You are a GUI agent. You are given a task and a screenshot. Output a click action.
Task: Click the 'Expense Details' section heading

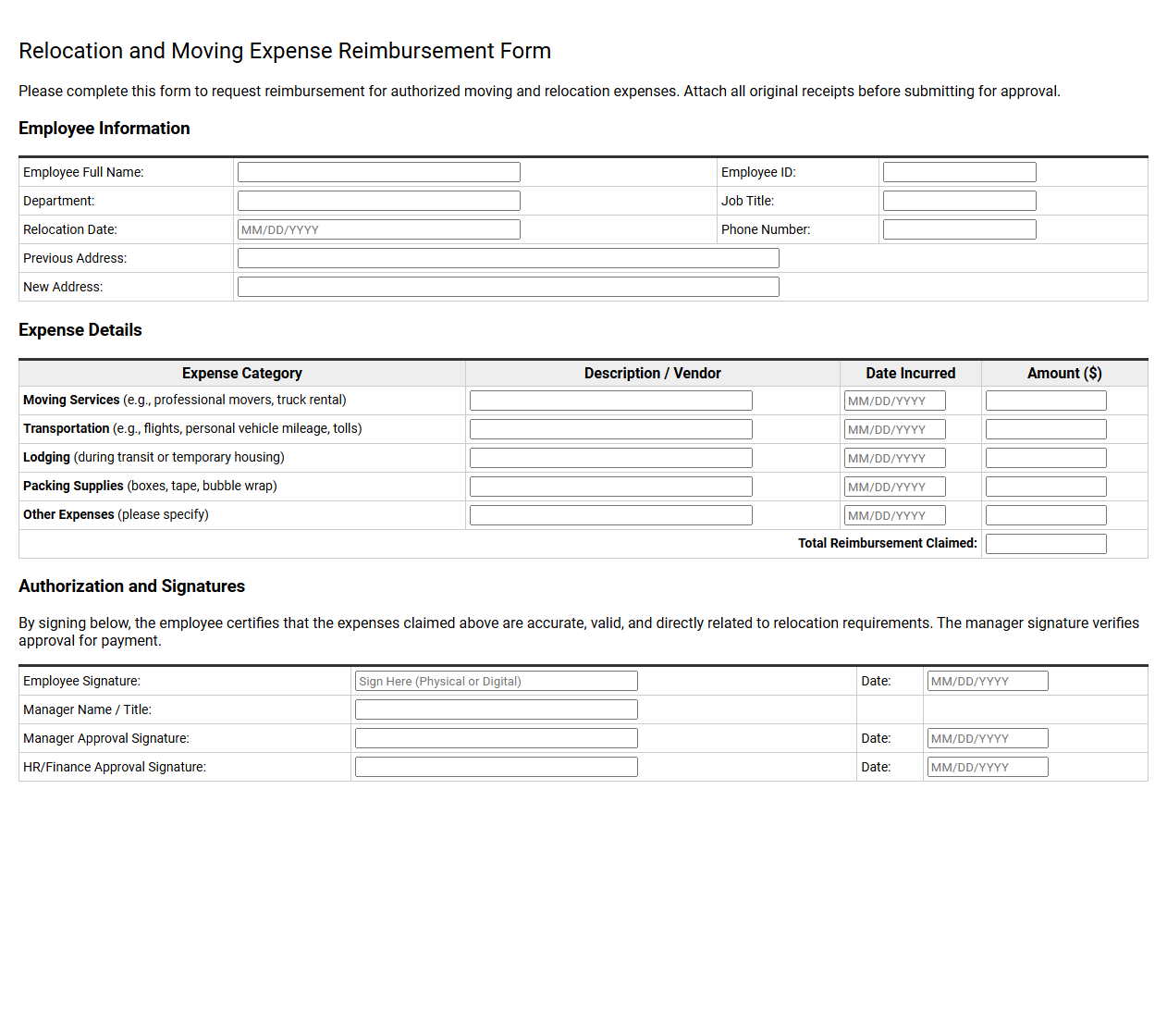coord(80,330)
